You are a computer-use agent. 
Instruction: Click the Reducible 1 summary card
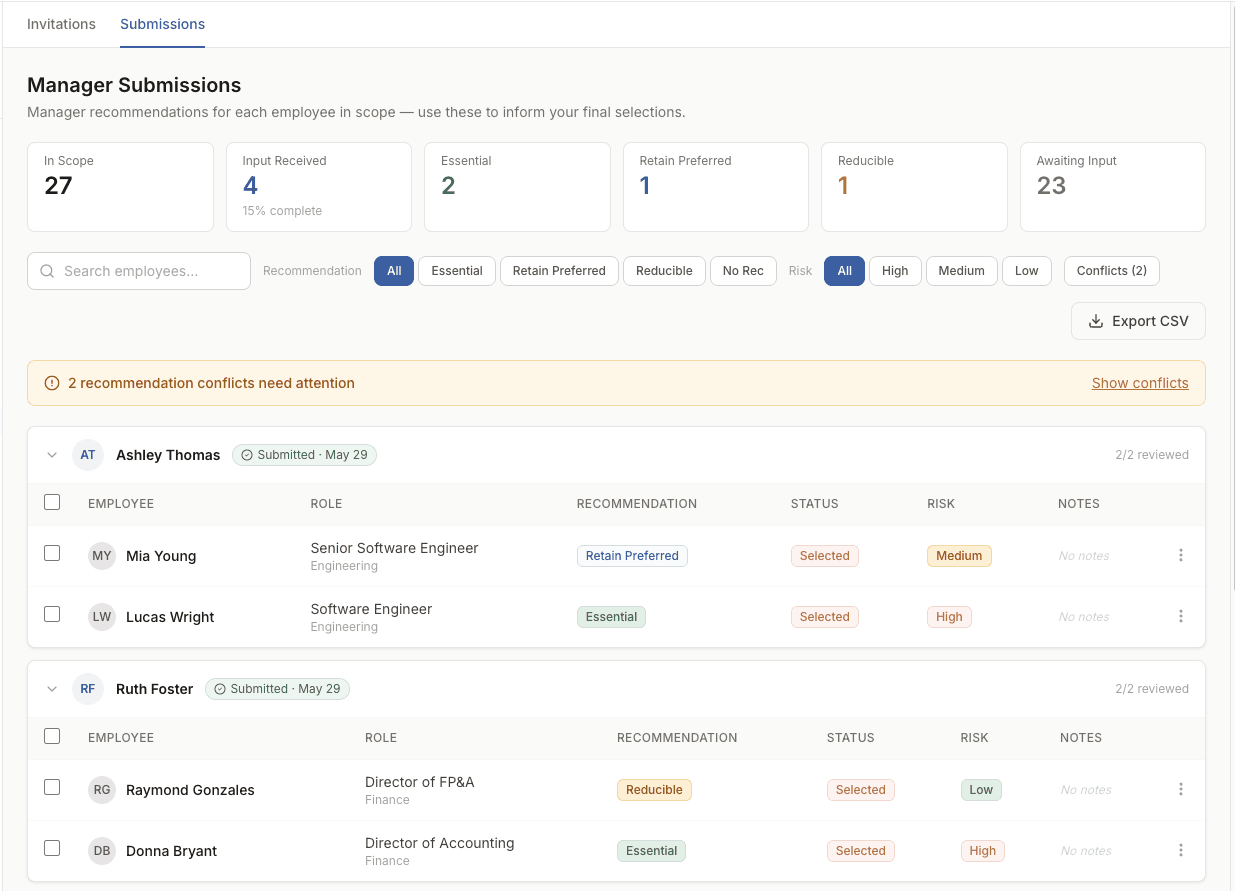pos(914,187)
